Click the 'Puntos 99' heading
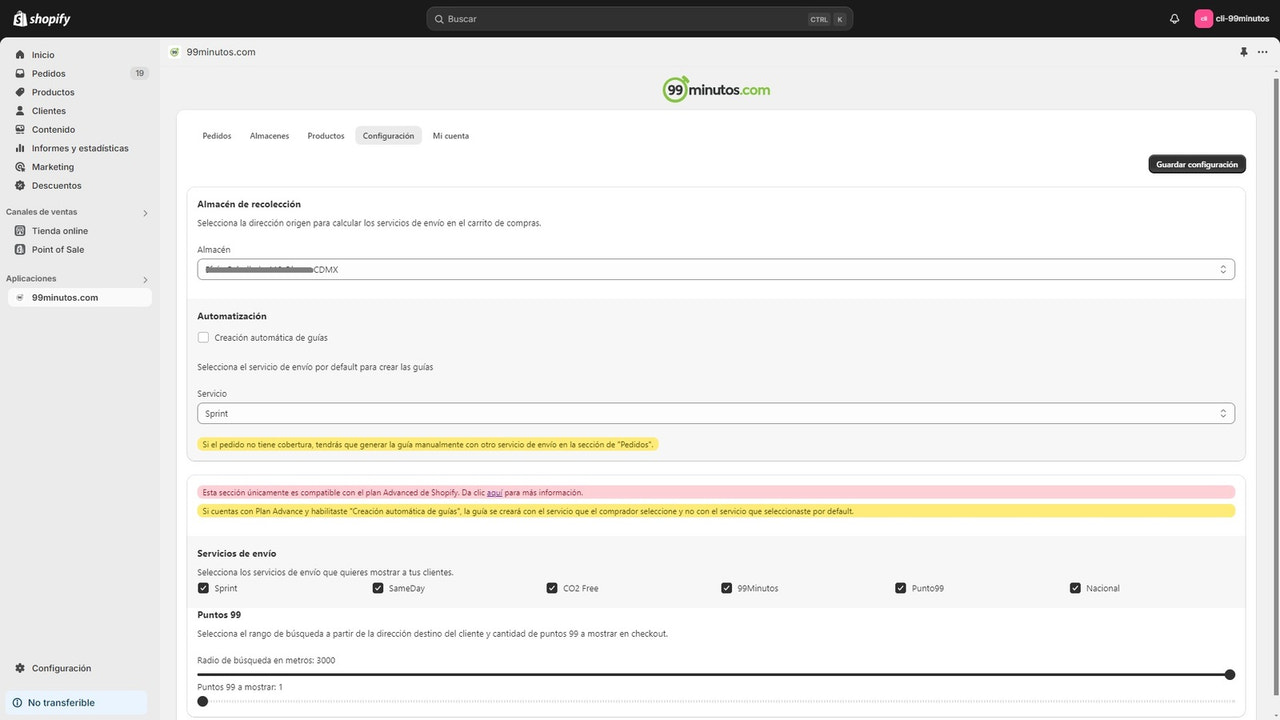1280x720 pixels. (219, 615)
